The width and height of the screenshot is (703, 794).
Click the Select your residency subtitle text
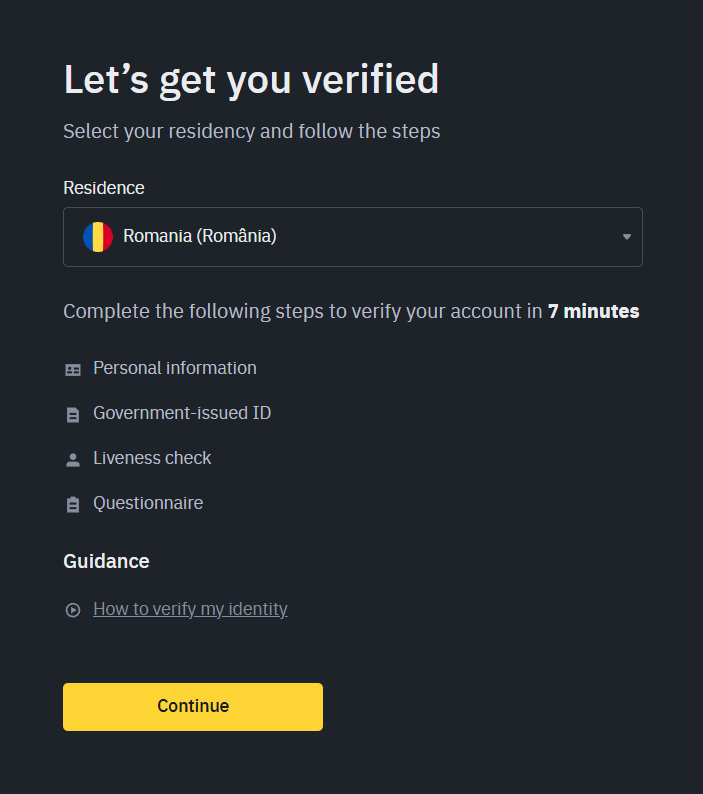tap(251, 131)
